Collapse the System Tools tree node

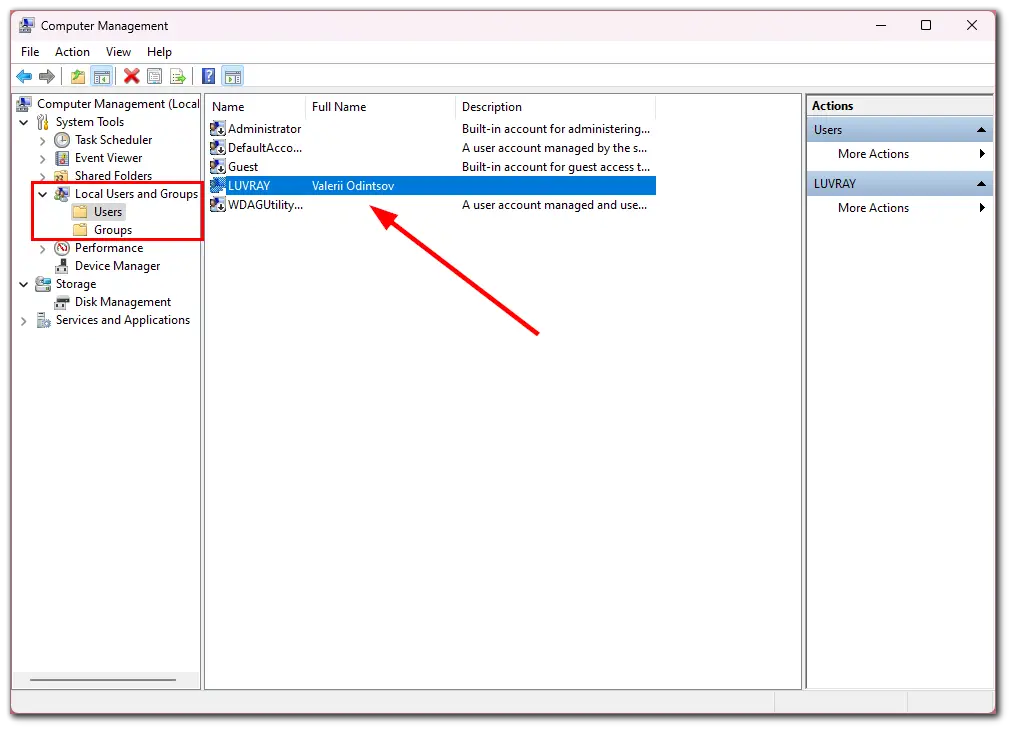click(23, 122)
